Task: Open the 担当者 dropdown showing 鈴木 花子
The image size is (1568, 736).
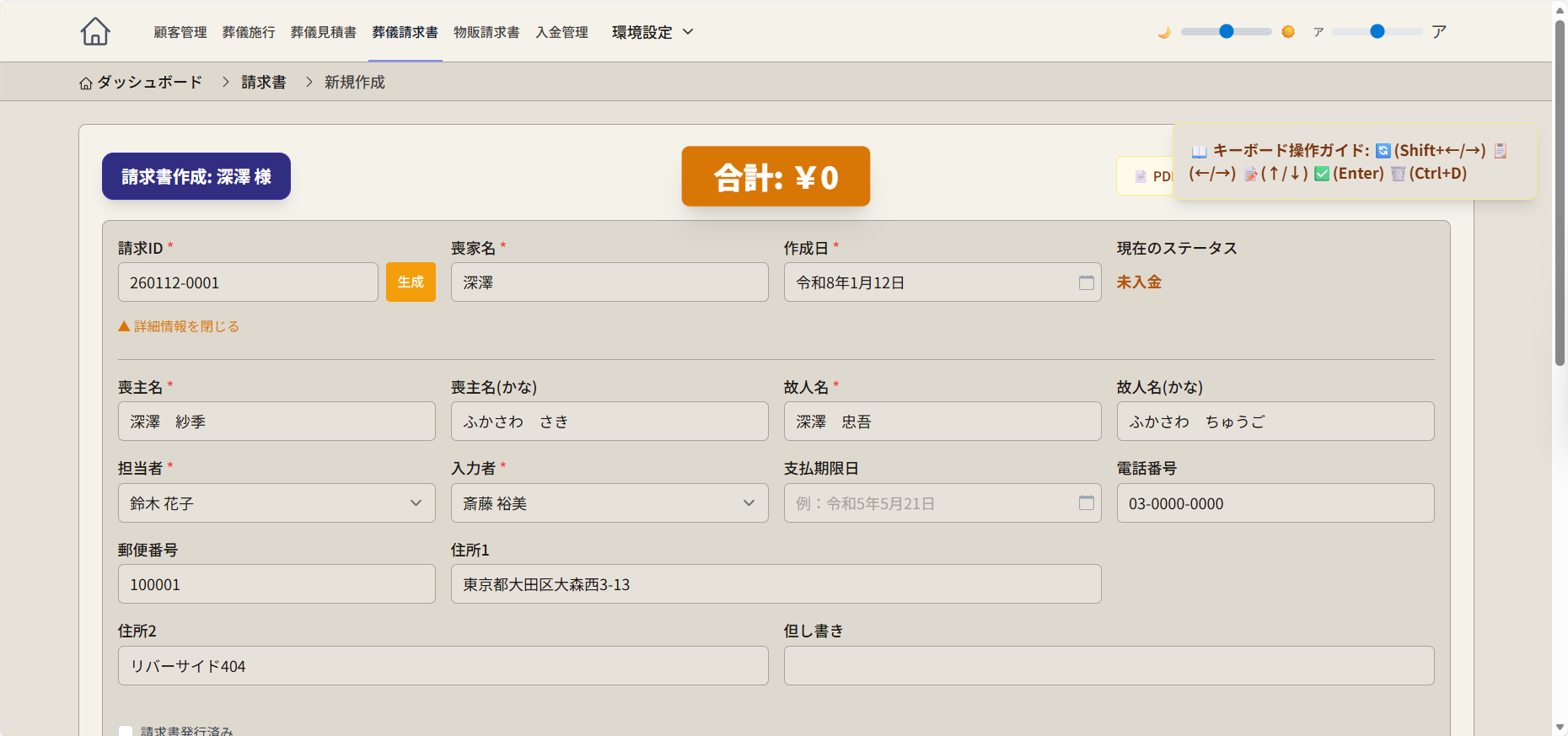Action: [x=277, y=503]
